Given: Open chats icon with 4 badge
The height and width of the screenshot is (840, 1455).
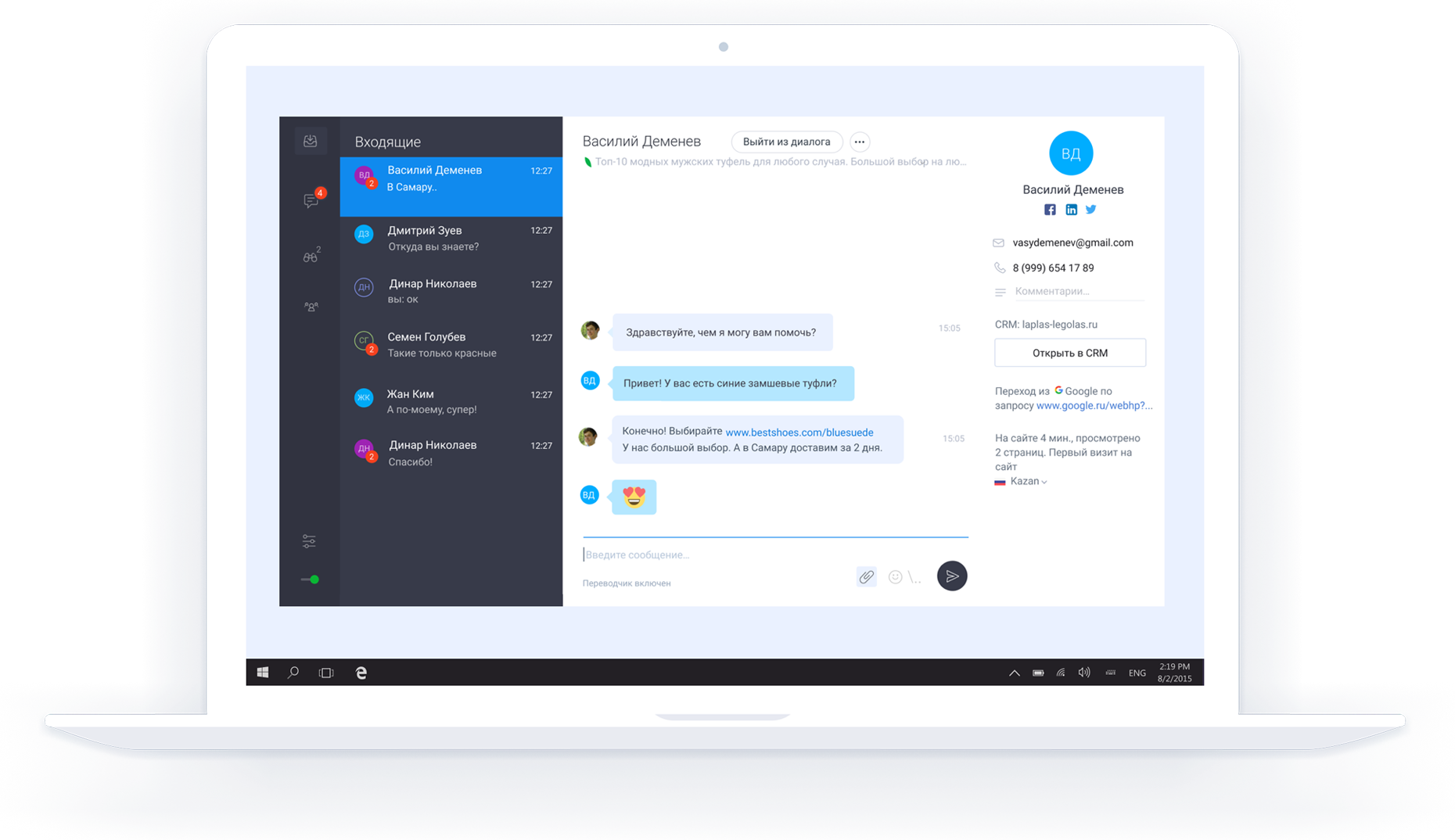Looking at the screenshot, I should 312,199.
